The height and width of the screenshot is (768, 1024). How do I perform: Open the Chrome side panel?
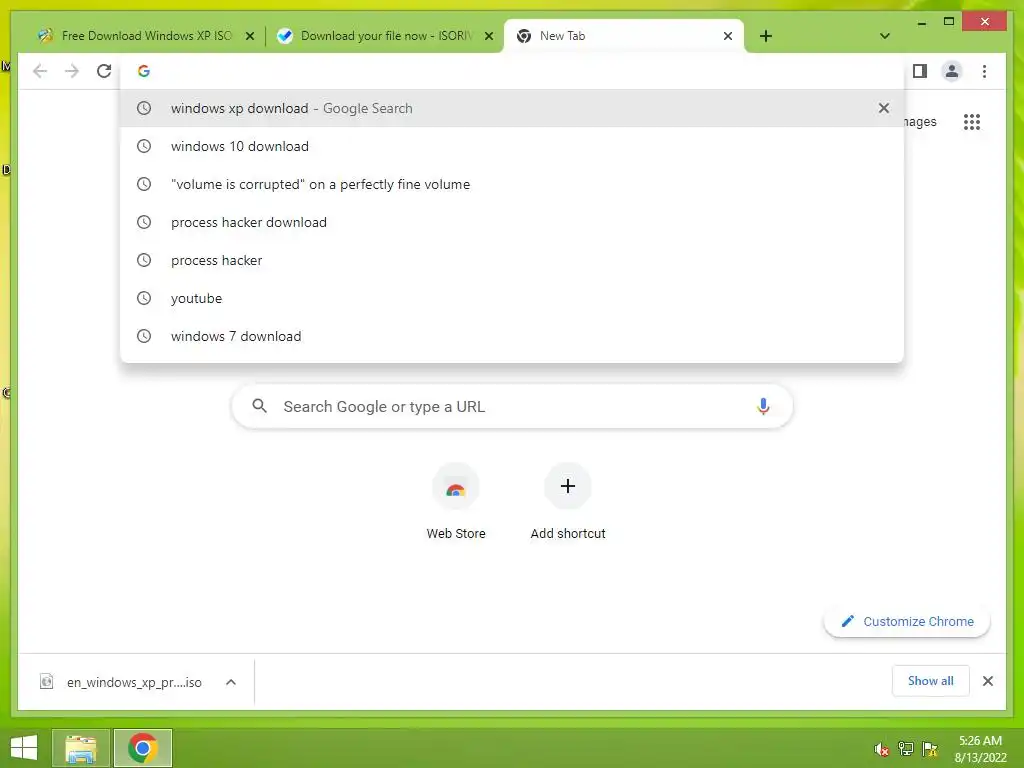pos(920,71)
